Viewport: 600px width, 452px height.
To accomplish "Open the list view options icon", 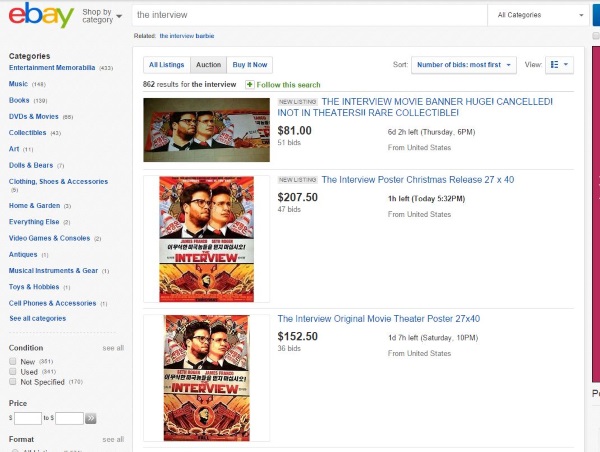I will [x=560, y=64].
